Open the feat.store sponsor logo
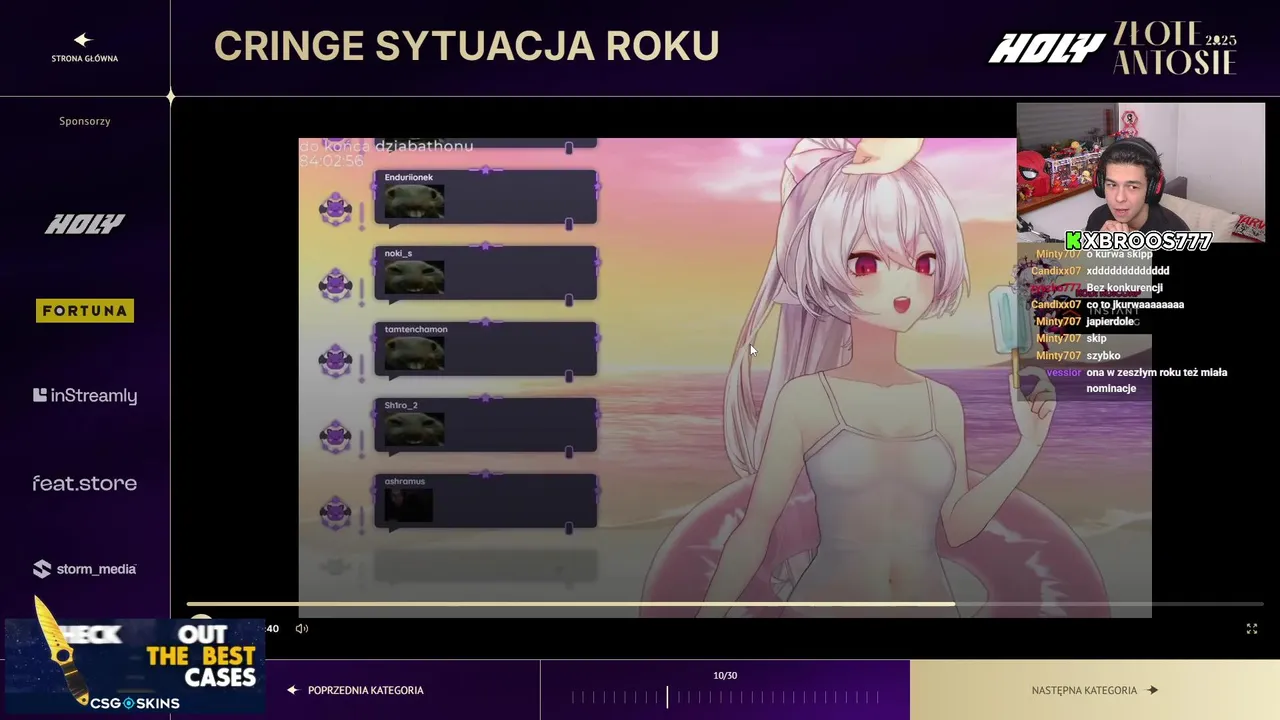 point(85,483)
